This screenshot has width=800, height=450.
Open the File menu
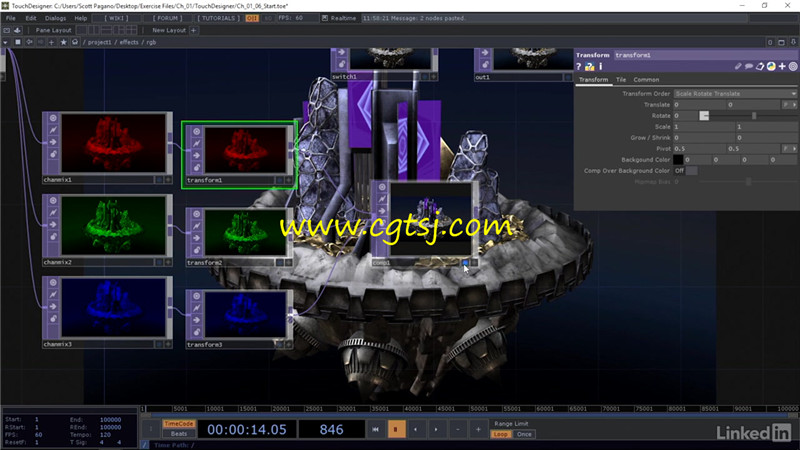pyautogui.click(x=10, y=18)
